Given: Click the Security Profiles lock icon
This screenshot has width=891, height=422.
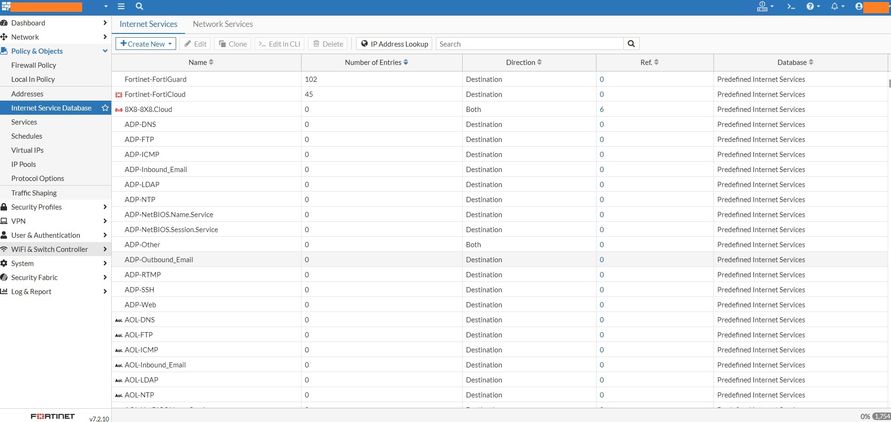Looking at the screenshot, I should pyautogui.click(x=4, y=207).
